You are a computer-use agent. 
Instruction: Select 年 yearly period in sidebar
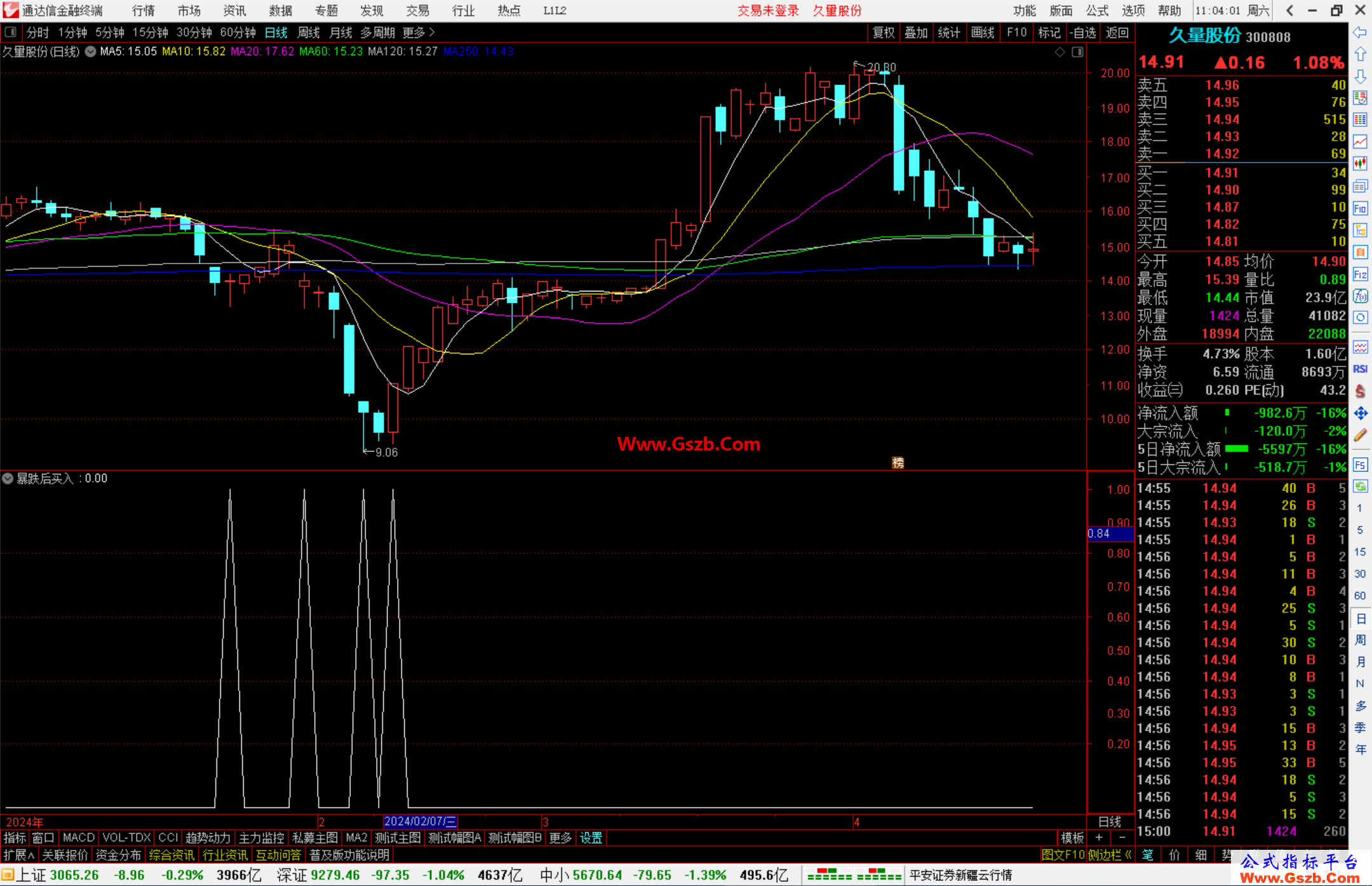(x=1360, y=749)
